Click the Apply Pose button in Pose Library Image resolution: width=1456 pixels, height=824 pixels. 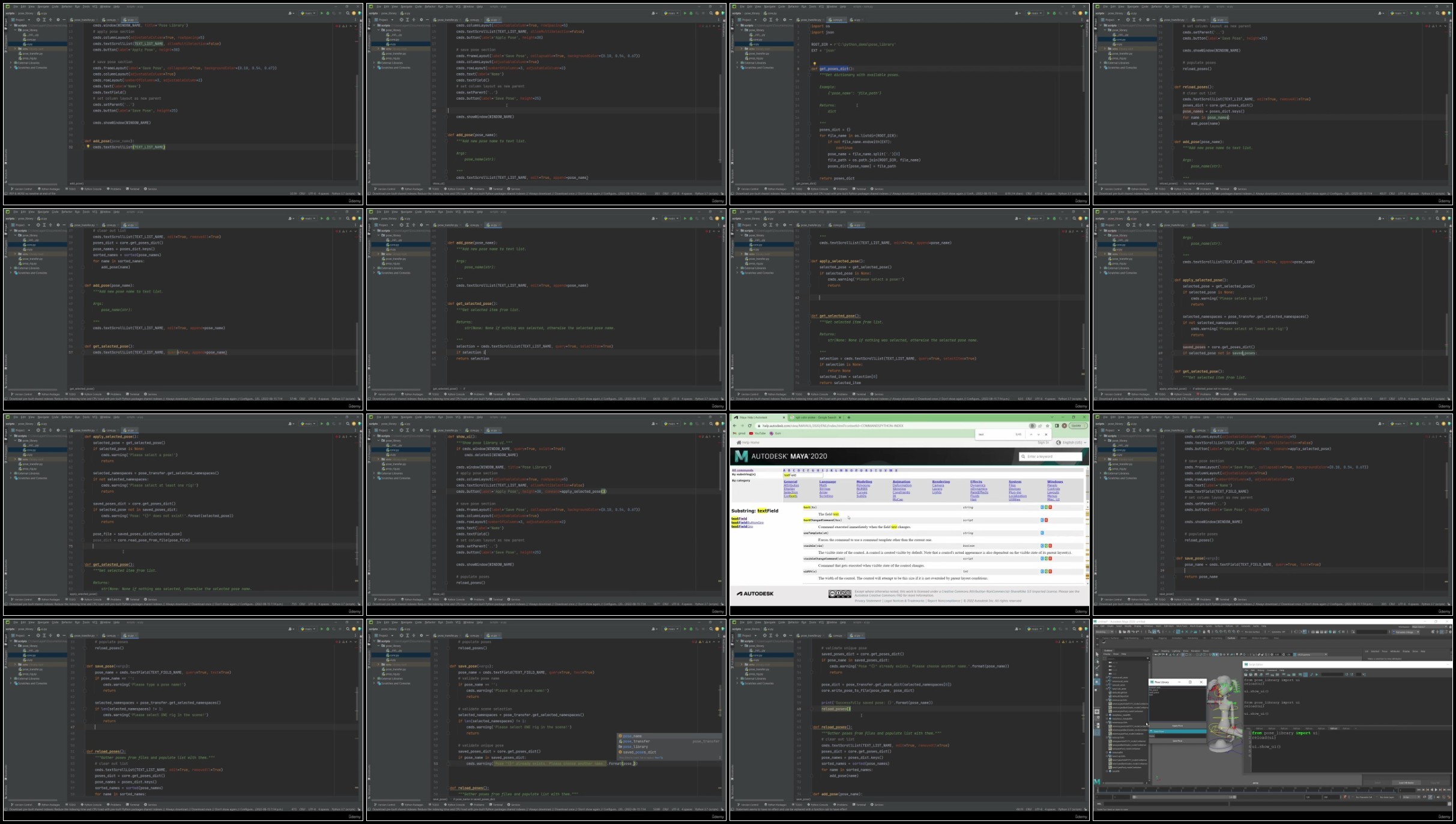1177,726
